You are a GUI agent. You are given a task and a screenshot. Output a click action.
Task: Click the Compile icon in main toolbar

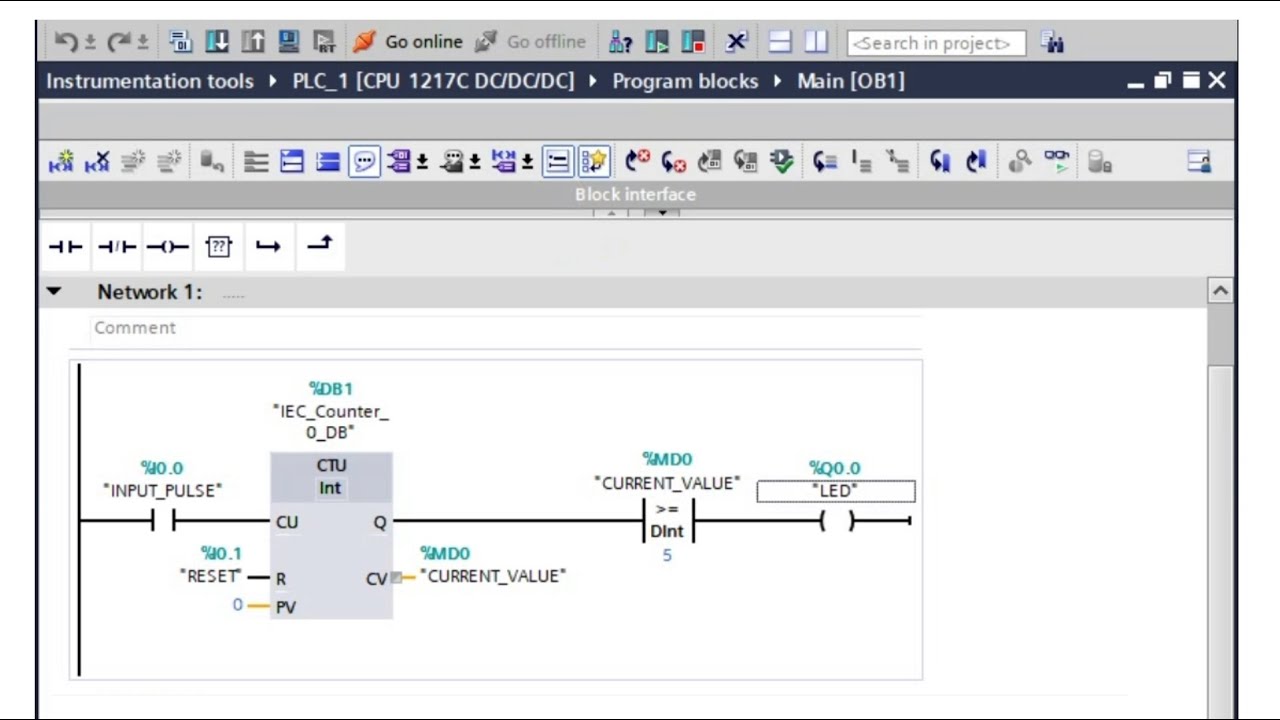pos(181,42)
